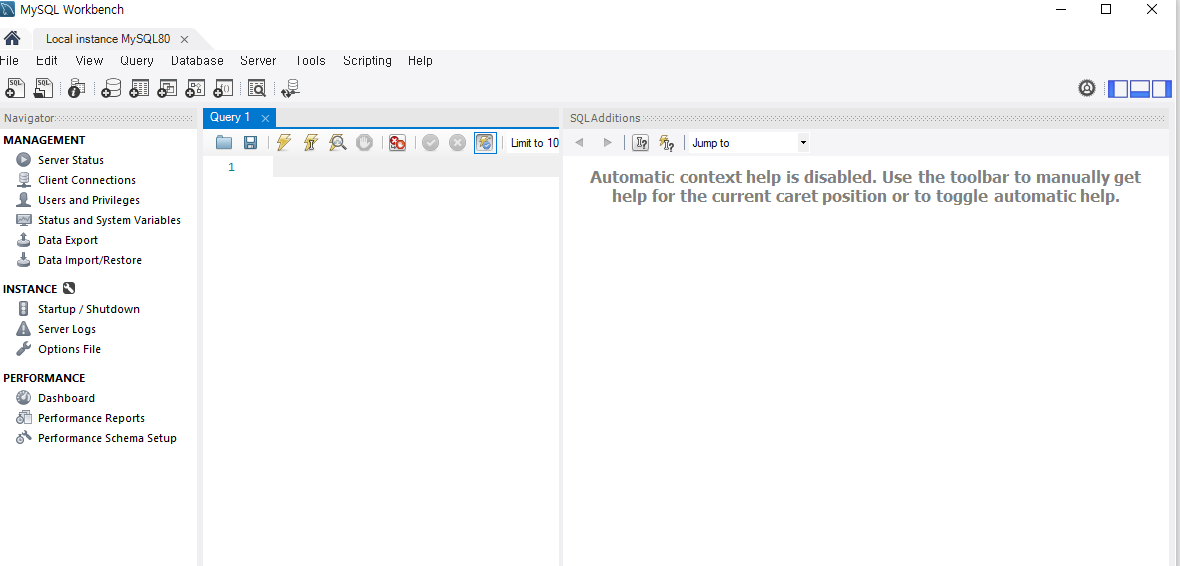This screenshot has height=566, width=1180.
Task: Commit the current transaction
Action: tap(430, 142)
